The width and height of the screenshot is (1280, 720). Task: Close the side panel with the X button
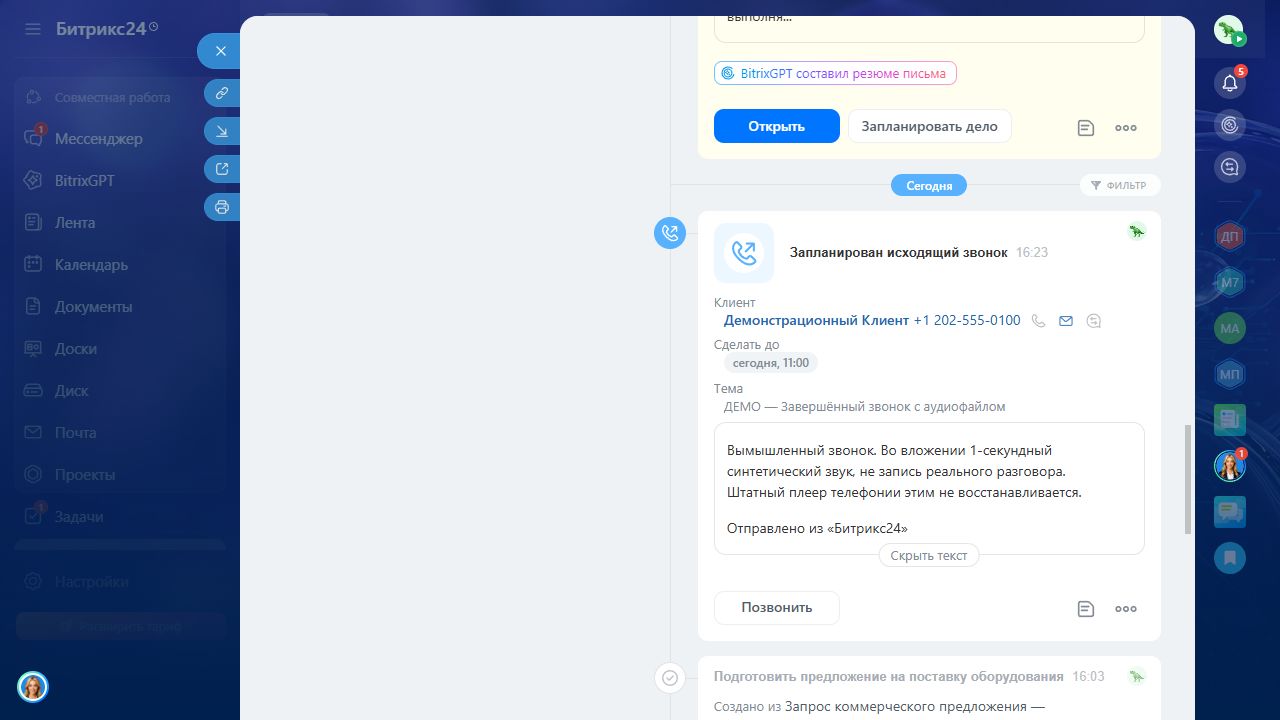coord(221,51)
